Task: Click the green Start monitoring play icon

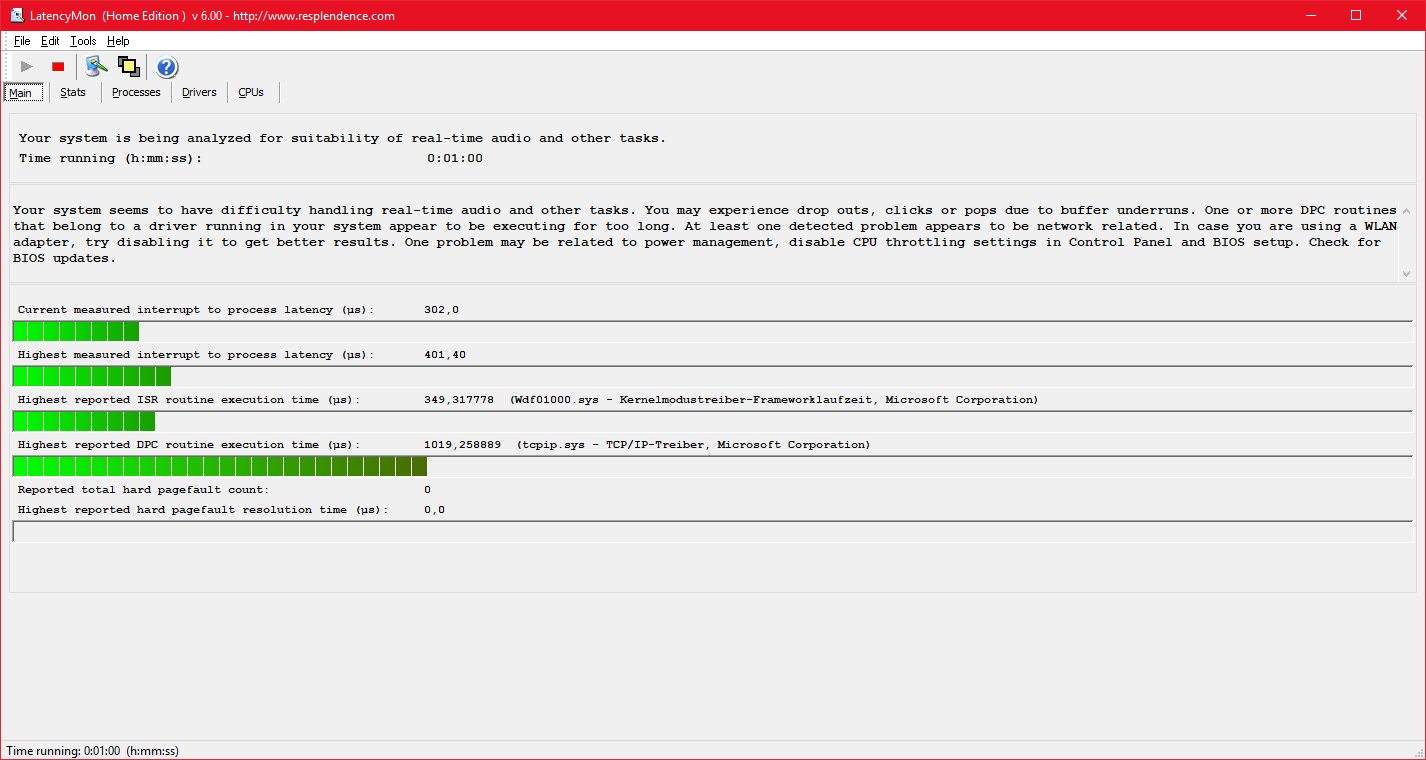Action: tap(27, 67)
